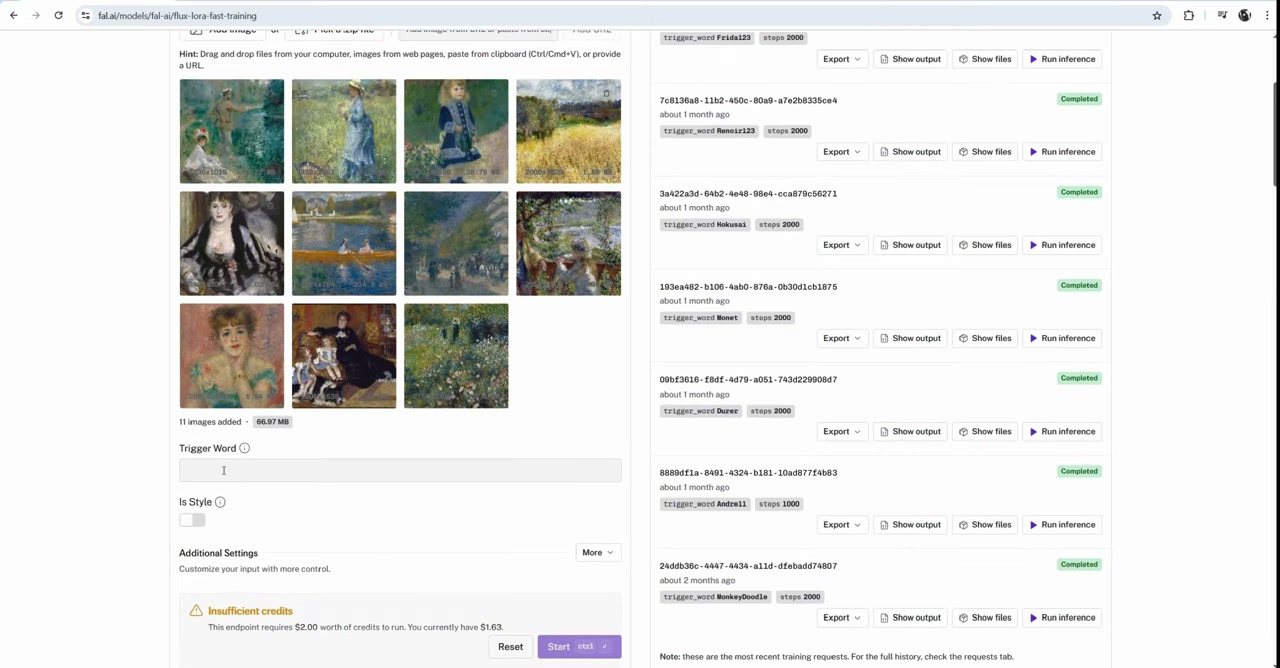The height and width of the screenshot is (668, 1280).
Task: Run inference on the Andre11 training
Action: coord(1062,524)
